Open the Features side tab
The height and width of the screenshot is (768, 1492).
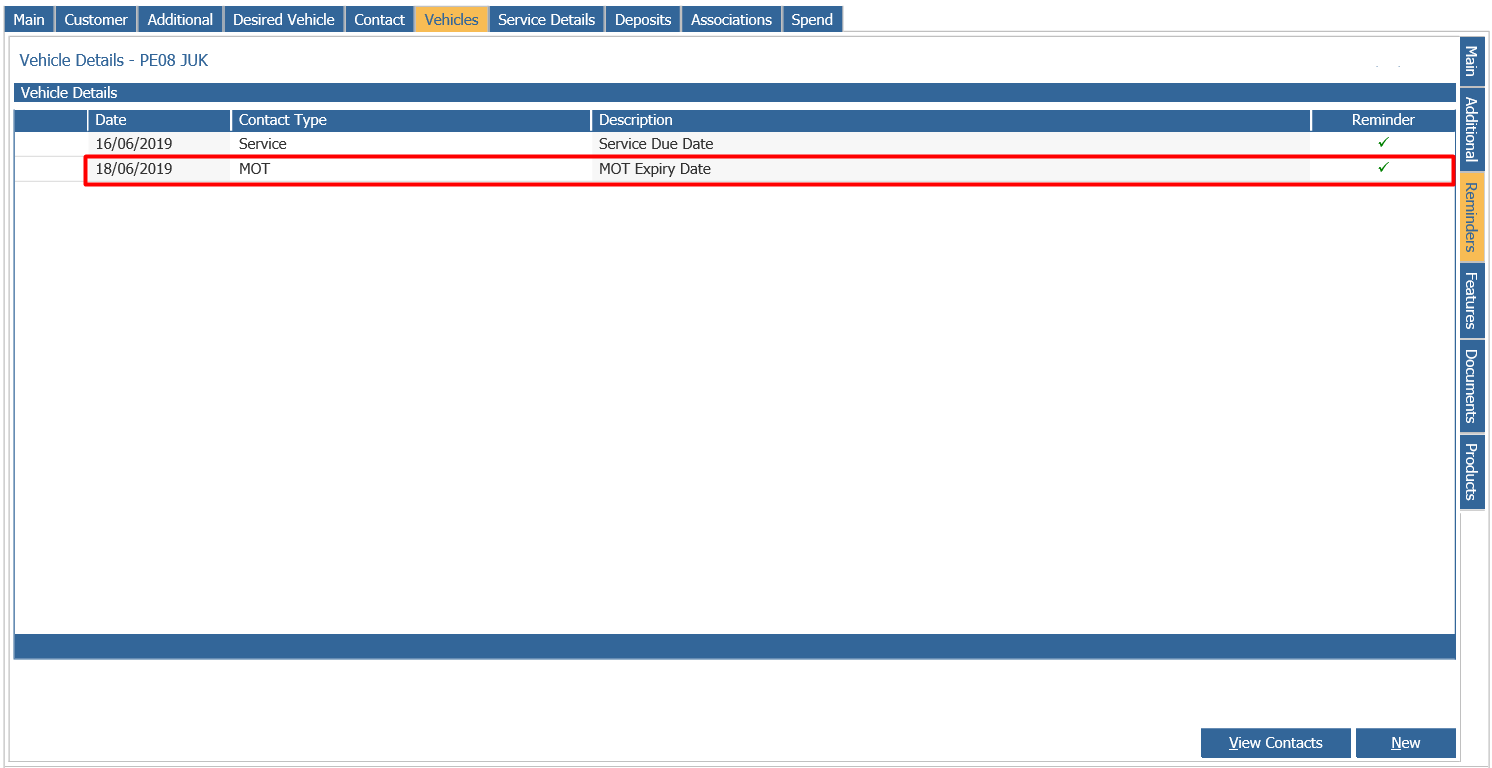[1472, 301]
